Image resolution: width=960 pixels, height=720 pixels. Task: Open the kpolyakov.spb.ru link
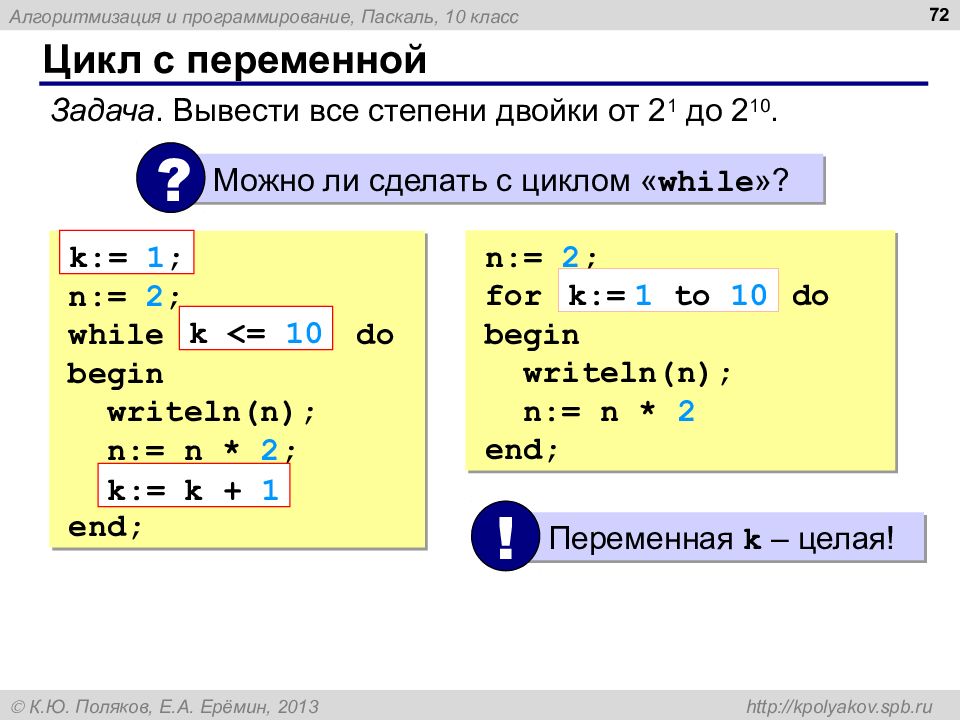click(x=839, y=707)
